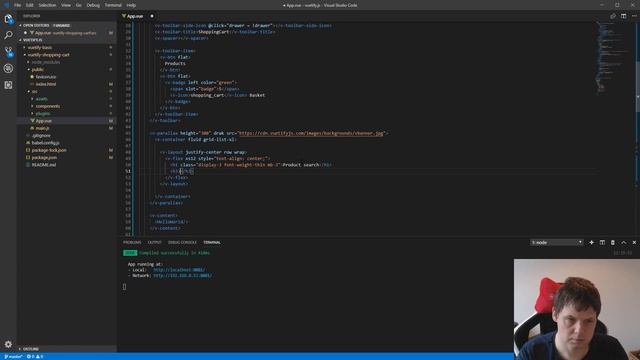
Task: Switch to the Debug Console tab
Action: tap(182, 242)
